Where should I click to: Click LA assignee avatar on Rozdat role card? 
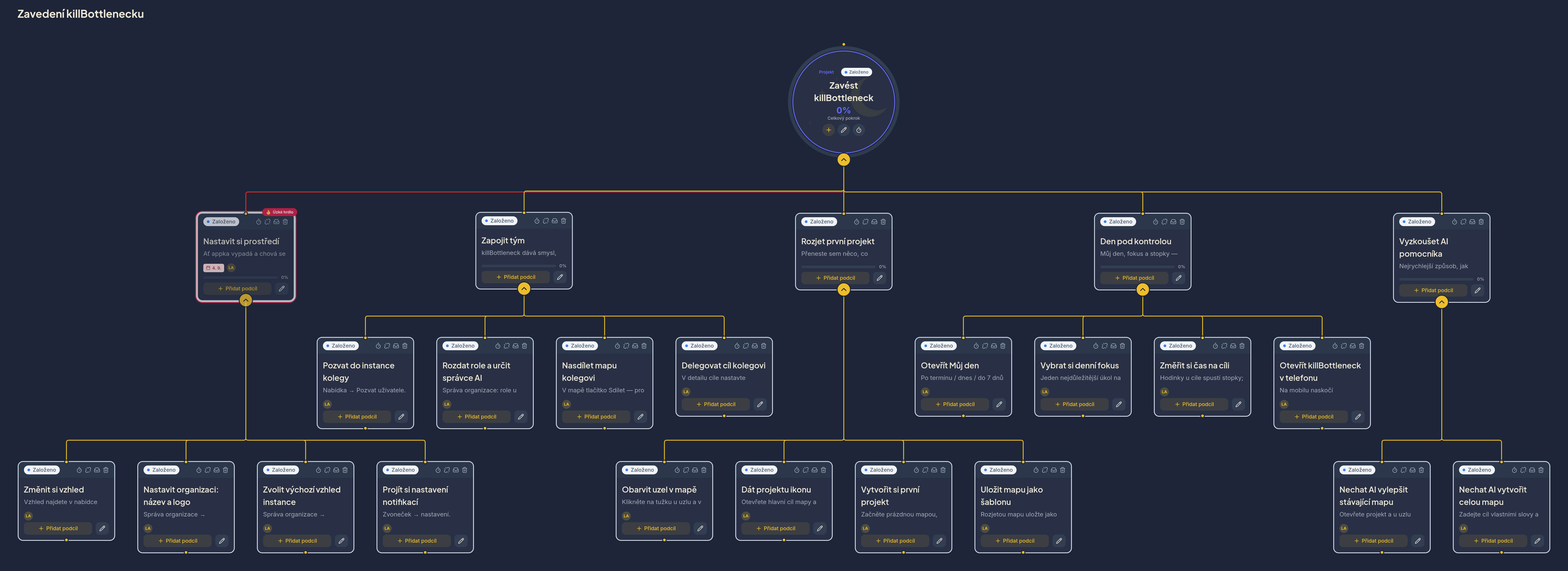tap(447, 404)
